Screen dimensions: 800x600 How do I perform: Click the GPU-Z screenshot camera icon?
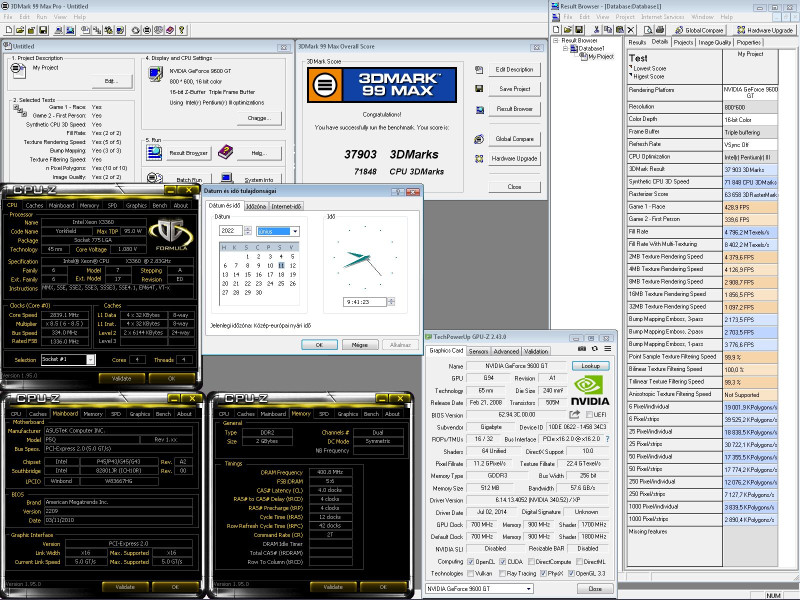pos(582,349)
